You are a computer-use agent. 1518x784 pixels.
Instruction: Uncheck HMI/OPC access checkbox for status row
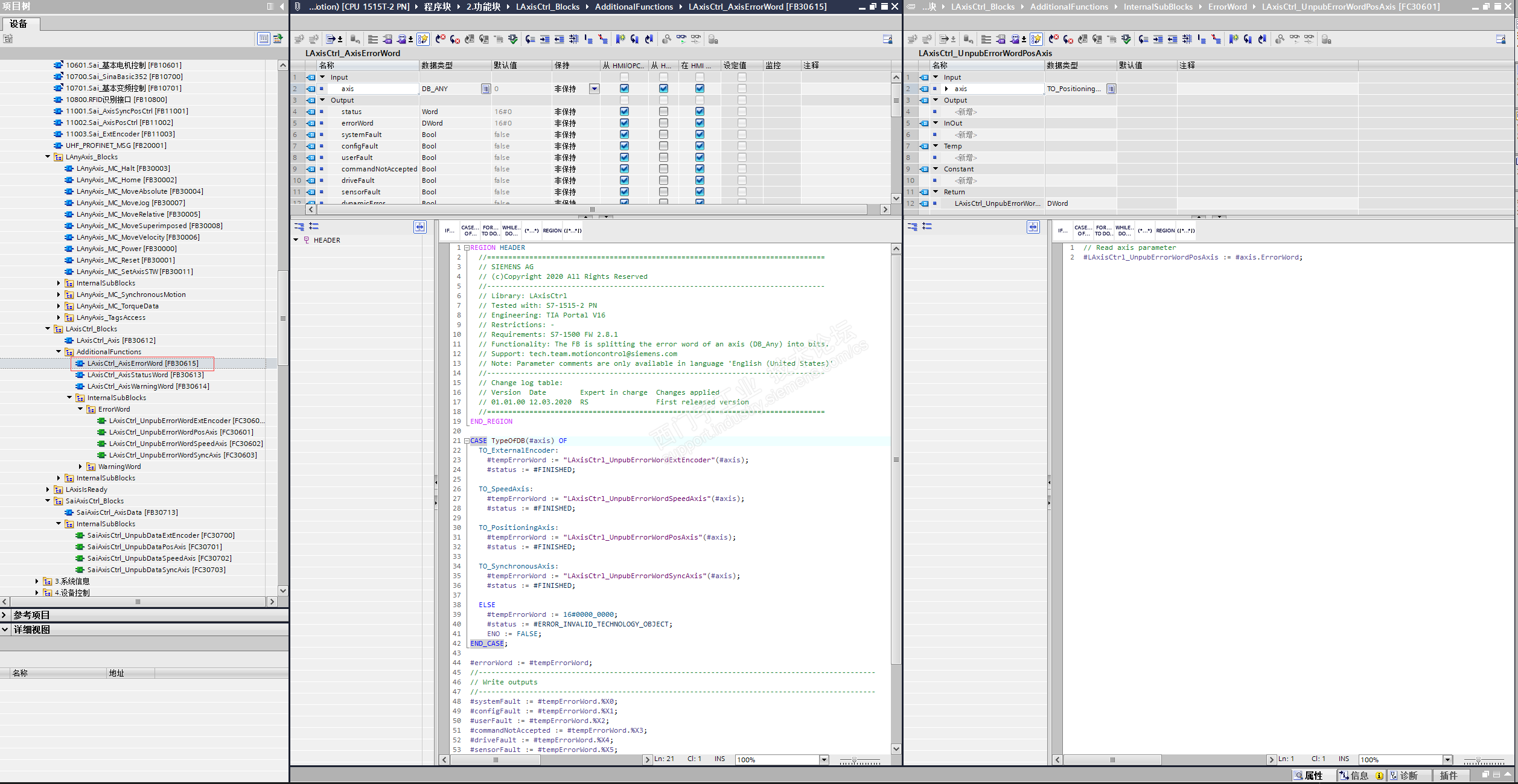[x=624, y=112]
